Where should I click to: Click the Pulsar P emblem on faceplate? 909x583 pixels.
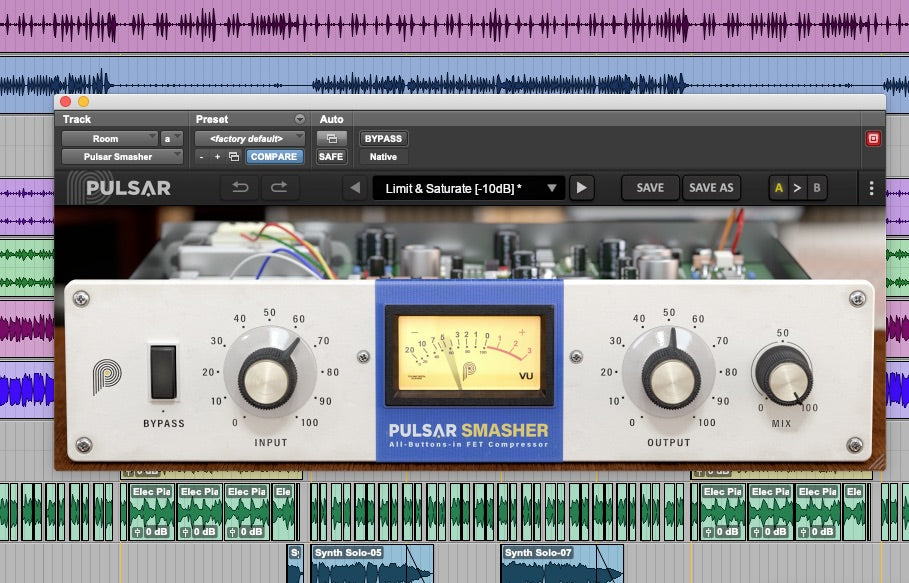(x=107, y=377)
